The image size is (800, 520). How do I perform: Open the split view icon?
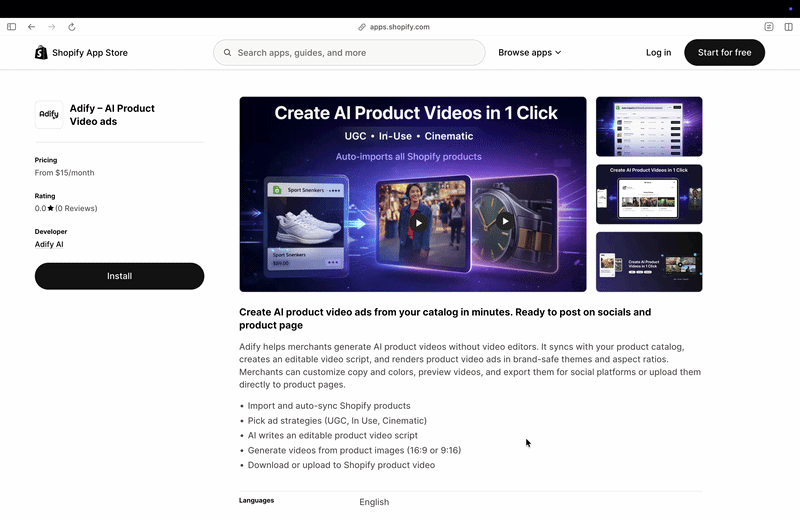pos(788,27)
